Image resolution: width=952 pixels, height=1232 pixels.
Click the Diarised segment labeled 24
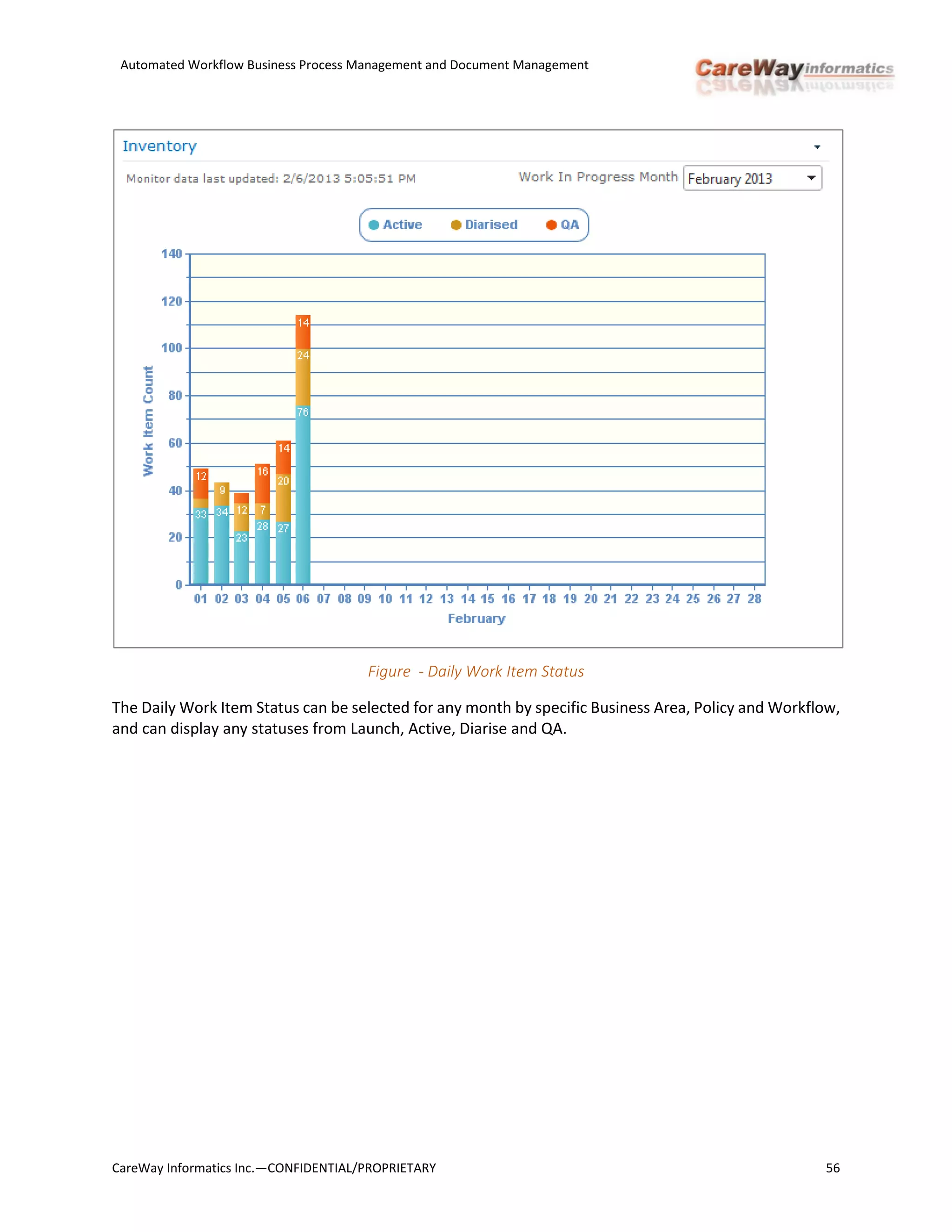click(303, 378)
